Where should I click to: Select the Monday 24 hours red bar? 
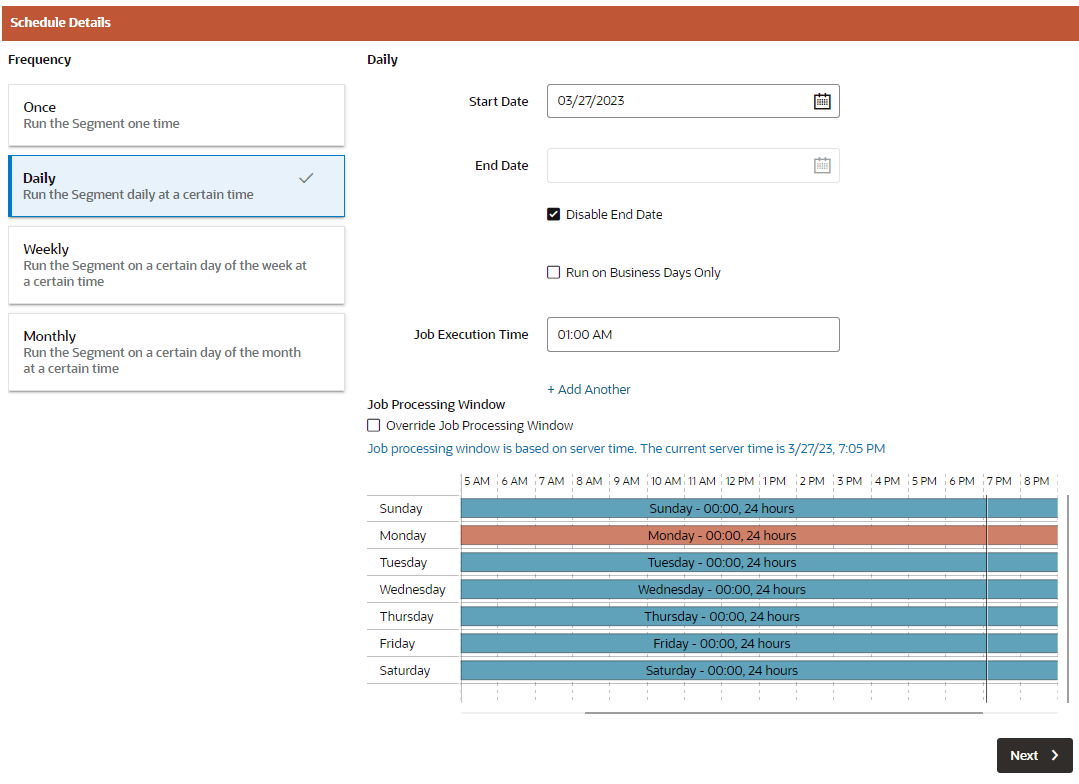tap(759, 536)
